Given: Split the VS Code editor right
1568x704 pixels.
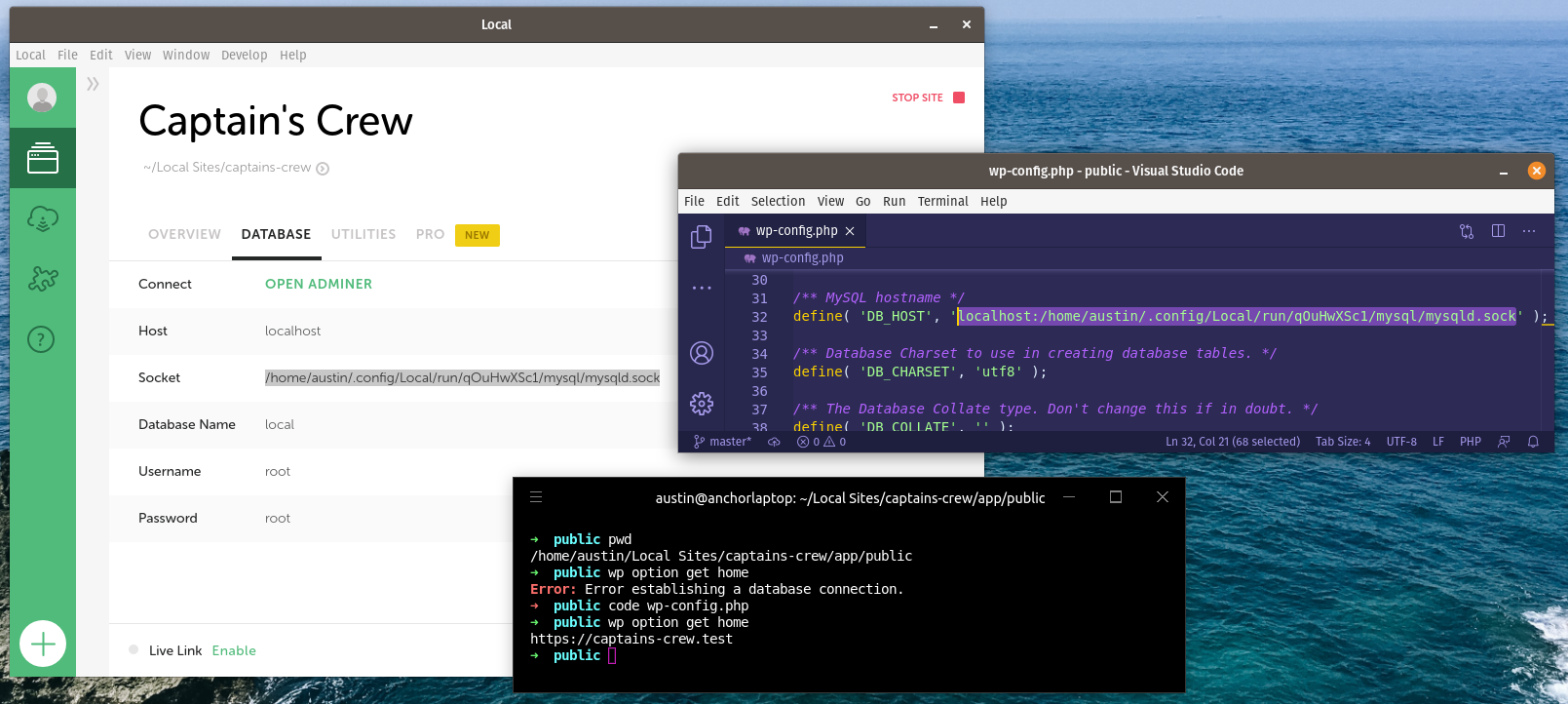Looking at the screenshot, I should (x=1498, y=231).
